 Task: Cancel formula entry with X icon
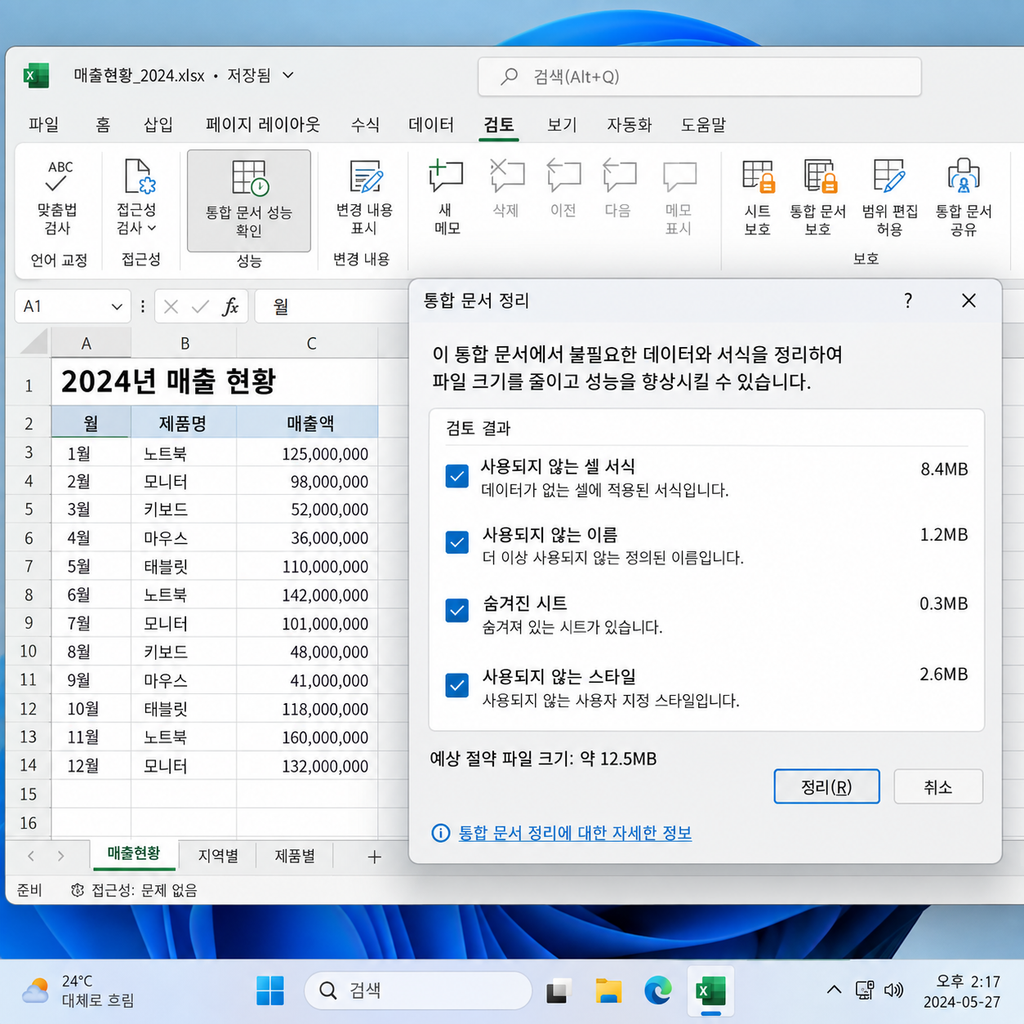click(171, 306)
